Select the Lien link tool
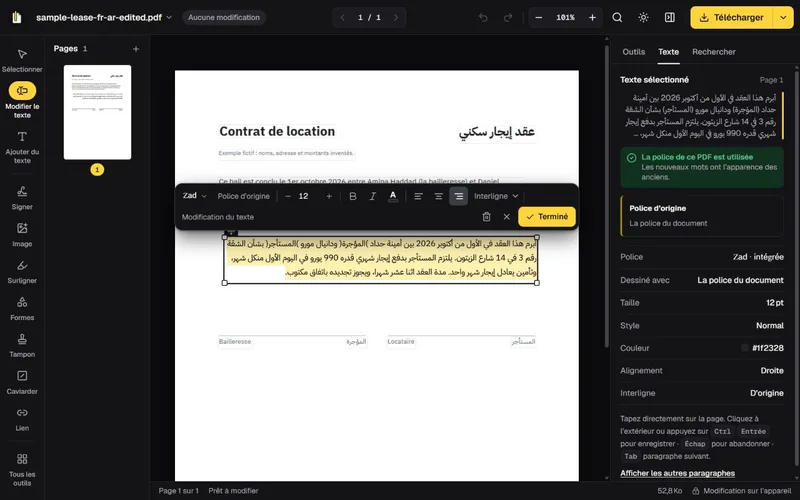 (x=22, y=419)
